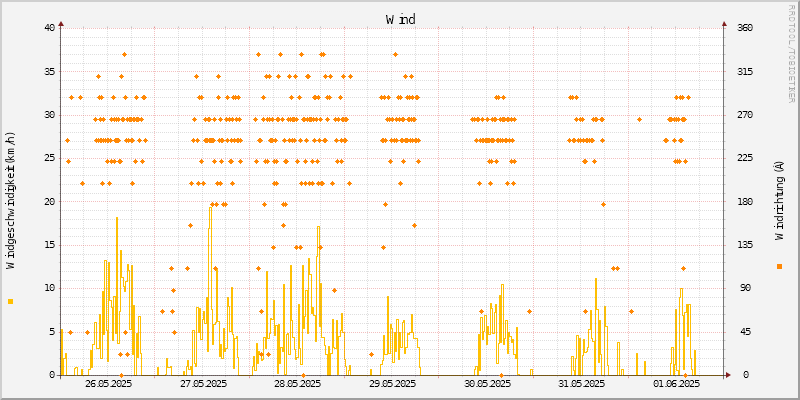Screen dimensions: 800x400
Task: Select the 27.05.2025 date label
Action: tap(203, 383)
